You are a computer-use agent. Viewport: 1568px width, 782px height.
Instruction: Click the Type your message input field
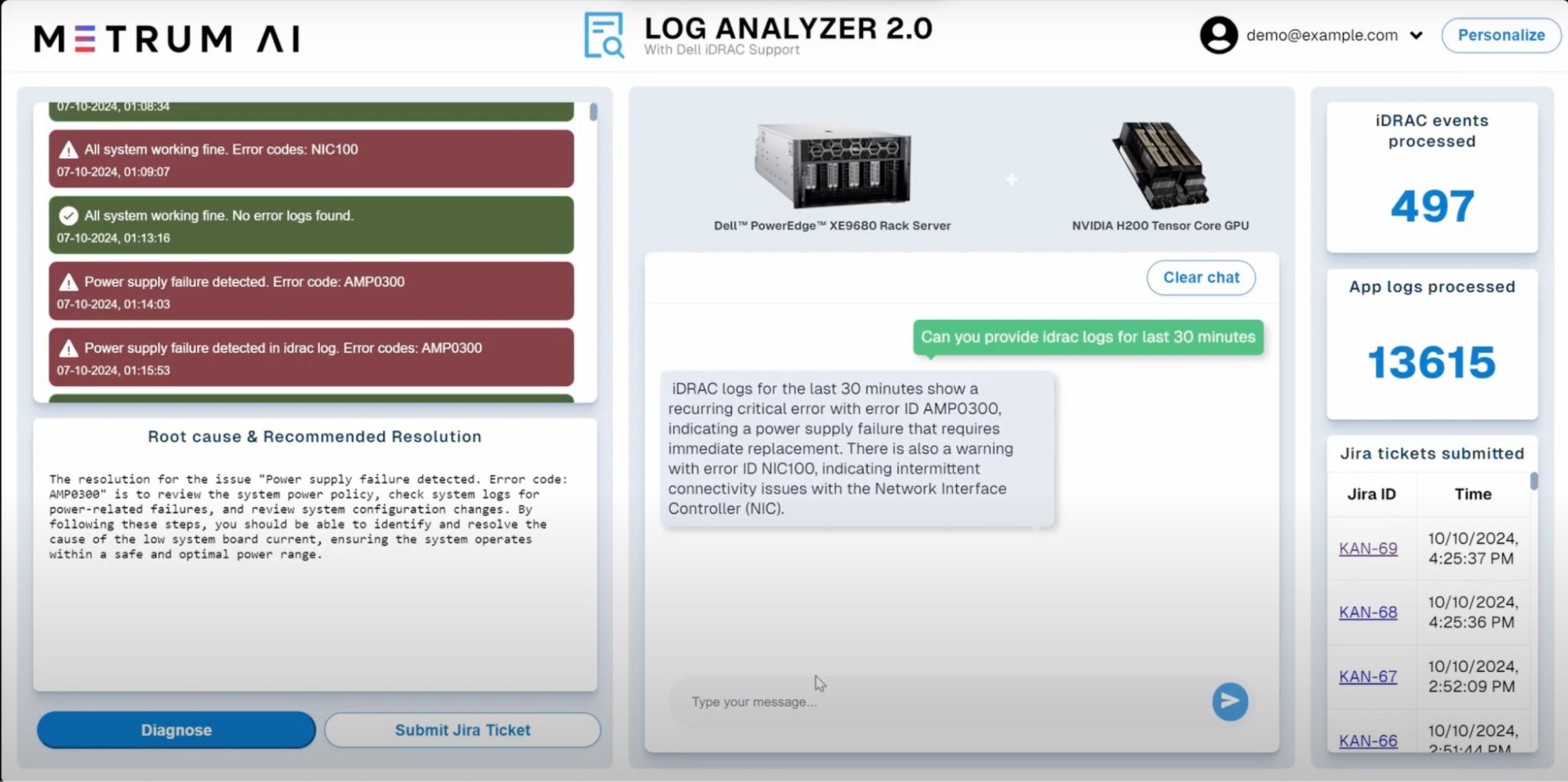(937, 702)
